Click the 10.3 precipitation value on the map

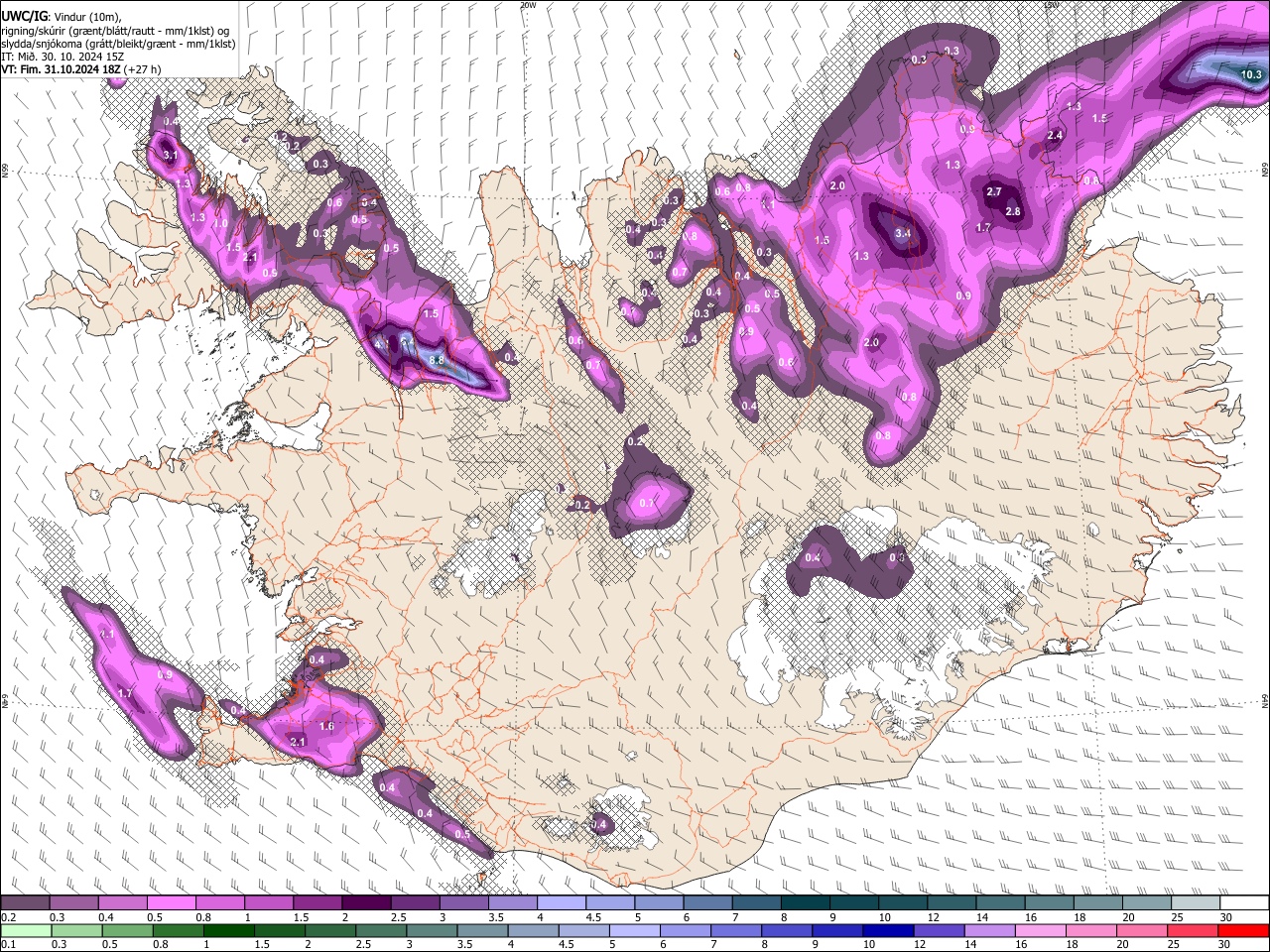pos(1251,74)
